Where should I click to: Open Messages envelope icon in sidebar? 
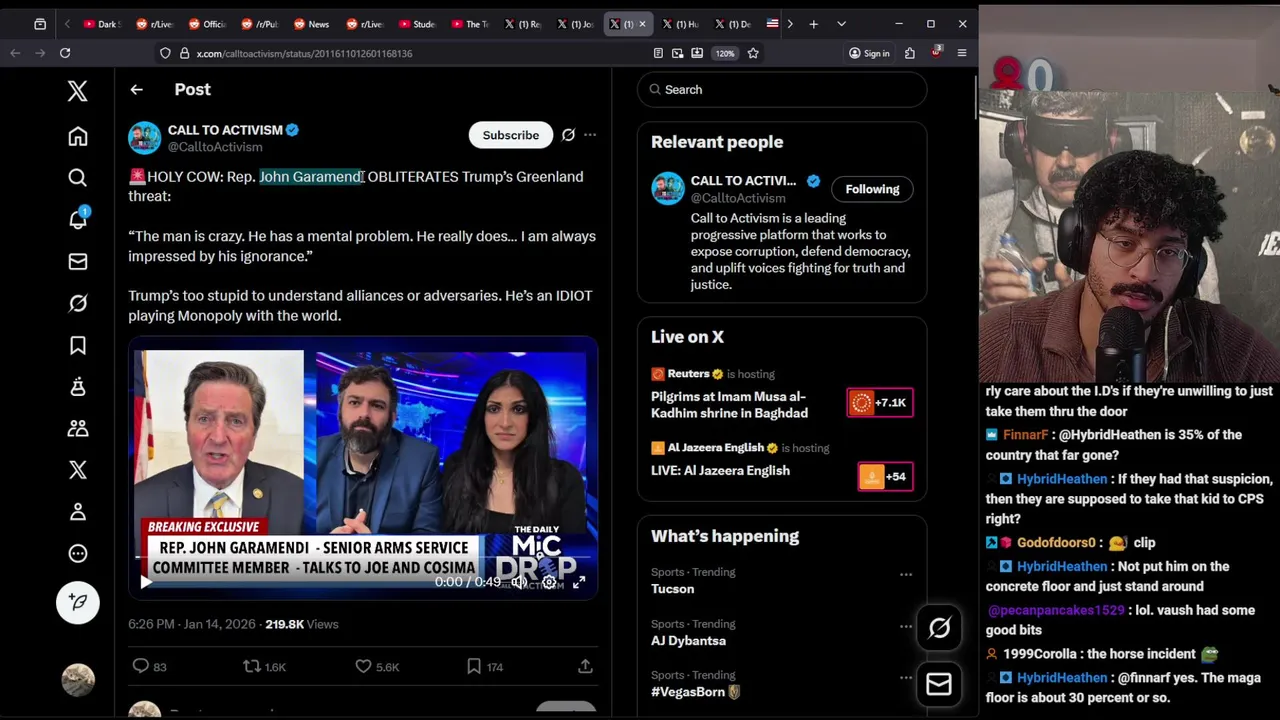click(x=77, y=261)
